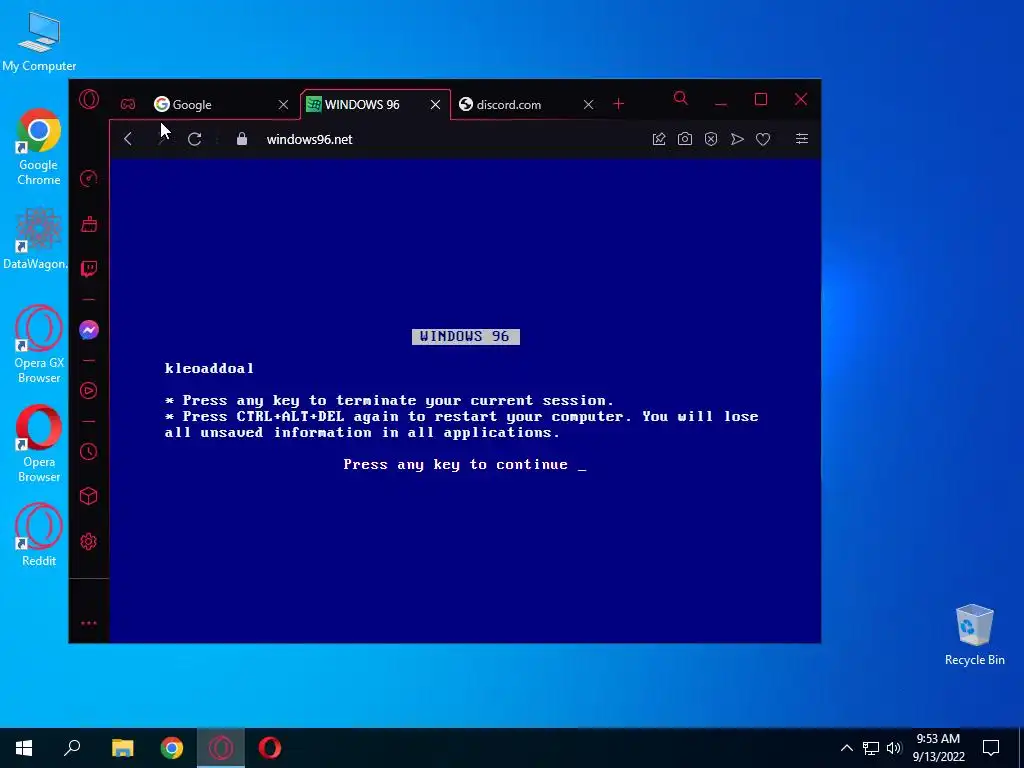The height and width of the screenshot is (768, 1024).
Task: Open Twitch panel in sidebar
Action: click(89, 268)
